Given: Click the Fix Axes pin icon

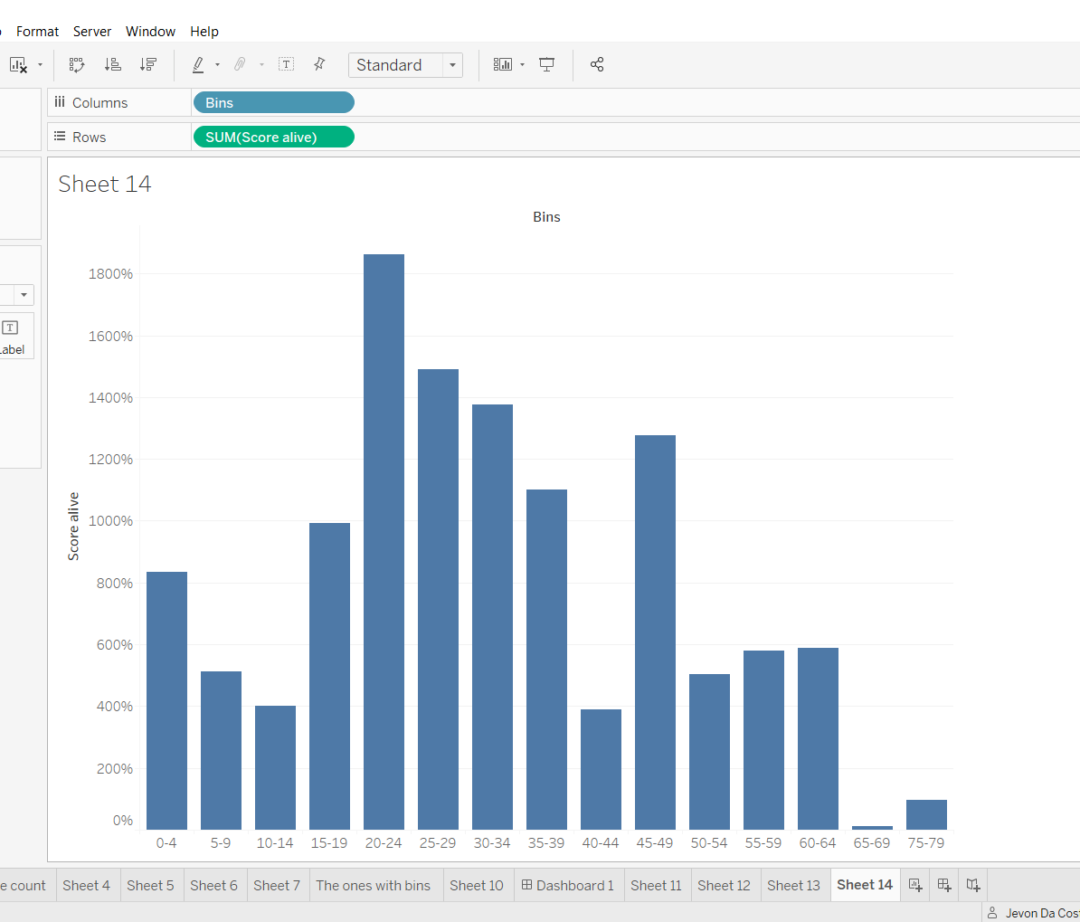Looking at the screenshot, I should point(319,65).
